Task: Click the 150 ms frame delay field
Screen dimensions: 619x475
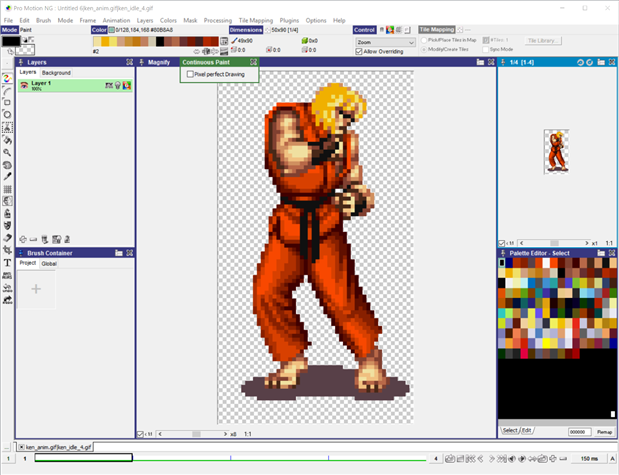Action: coord(589,458)
